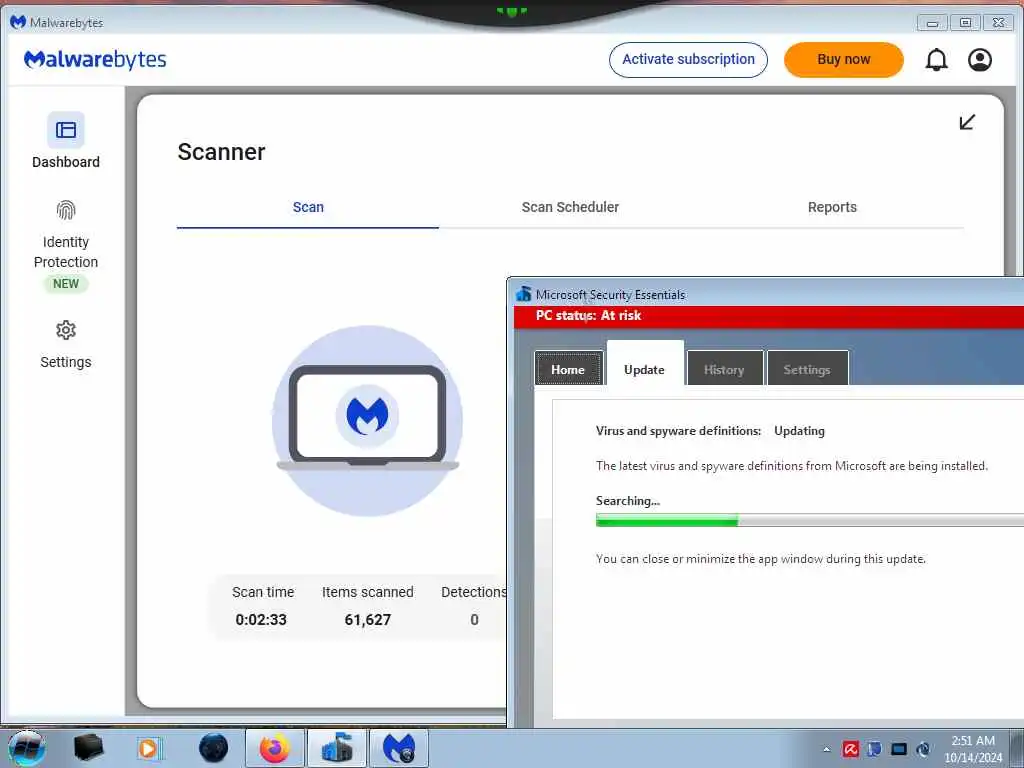Open the user account icon
The width and height of the screenshot is (1024, 768).
pyautogui.click(x=980, y=60)
